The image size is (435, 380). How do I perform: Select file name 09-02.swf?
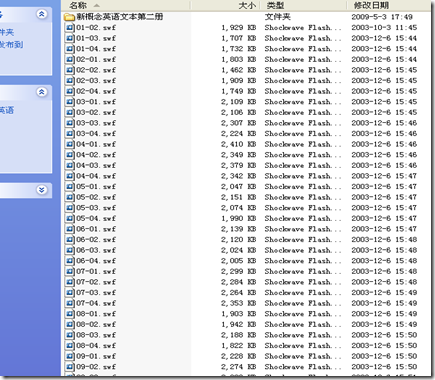click(96, 367)
